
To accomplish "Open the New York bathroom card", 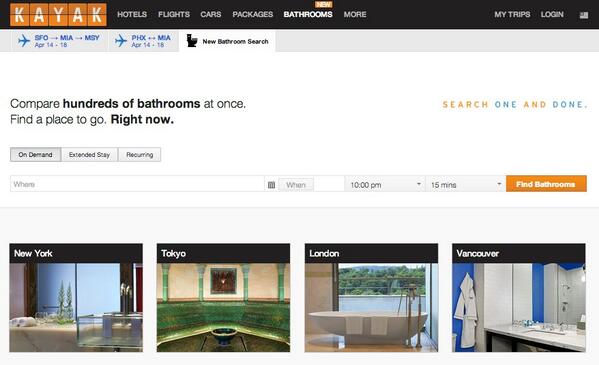I will 76,298.
